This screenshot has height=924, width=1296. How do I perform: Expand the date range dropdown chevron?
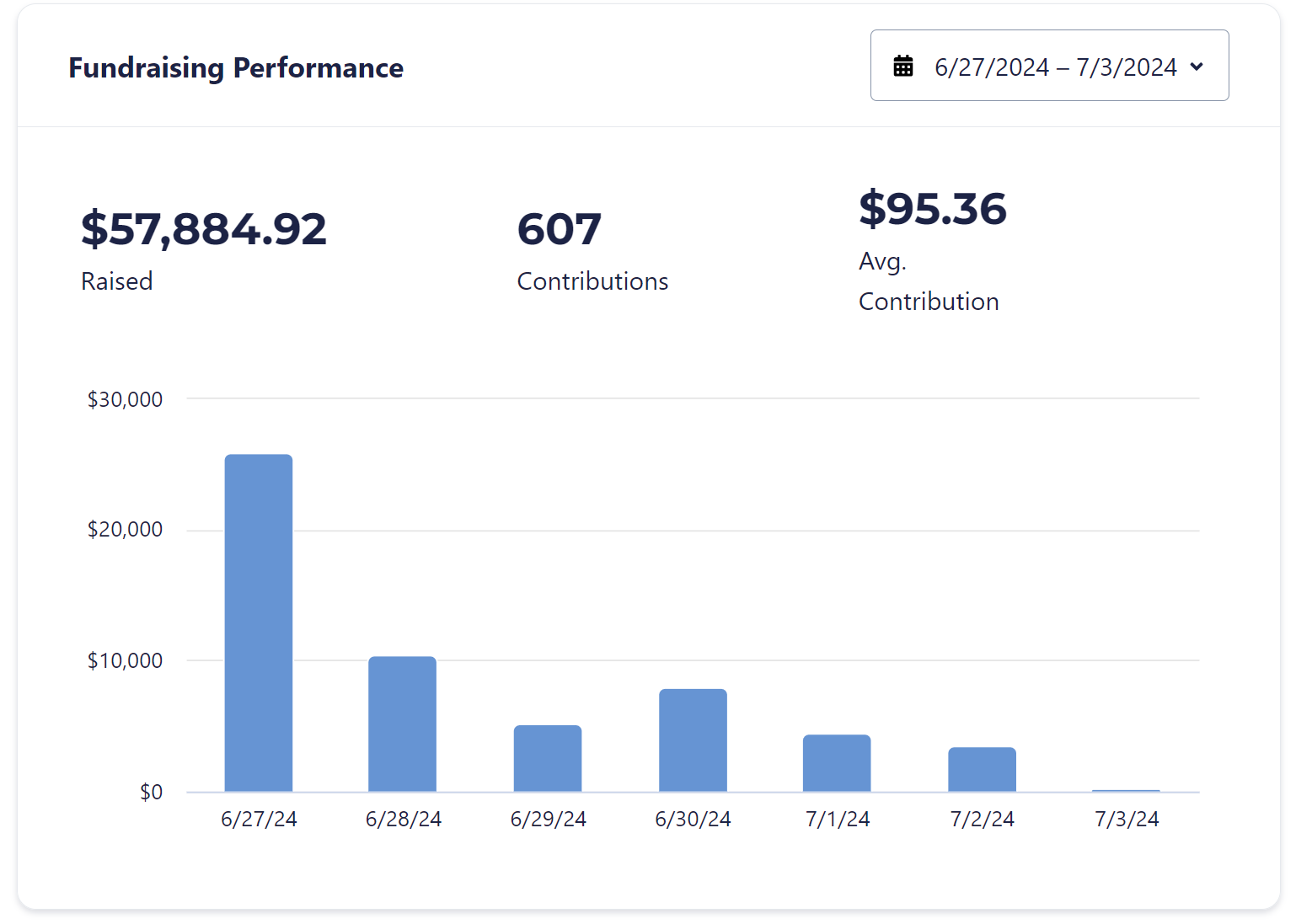click(x=1197, y=67)
